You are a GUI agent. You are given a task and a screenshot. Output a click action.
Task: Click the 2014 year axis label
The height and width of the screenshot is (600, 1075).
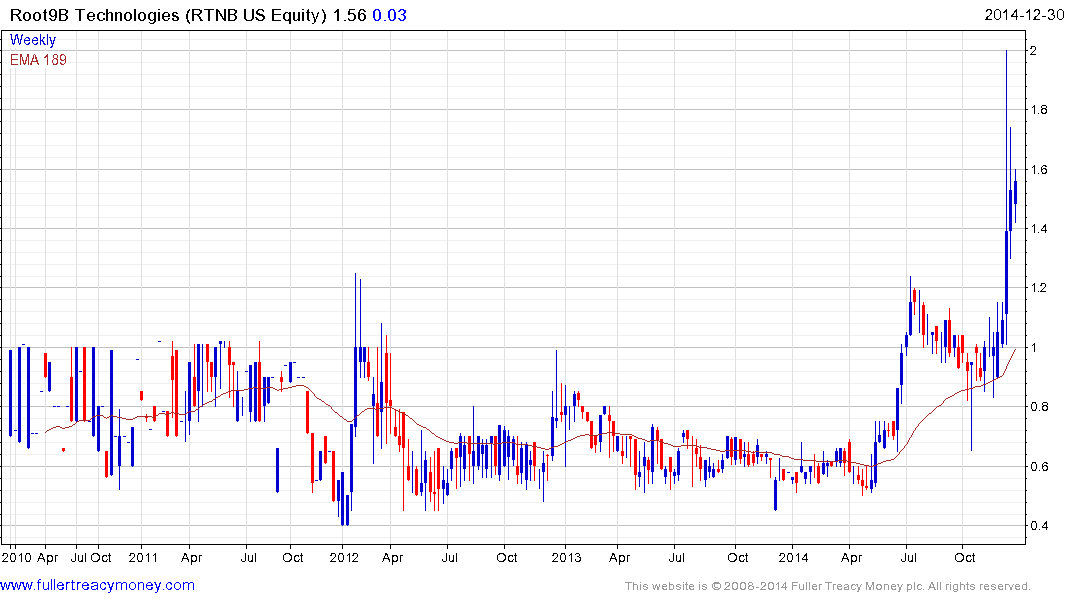tap(793, 557)
